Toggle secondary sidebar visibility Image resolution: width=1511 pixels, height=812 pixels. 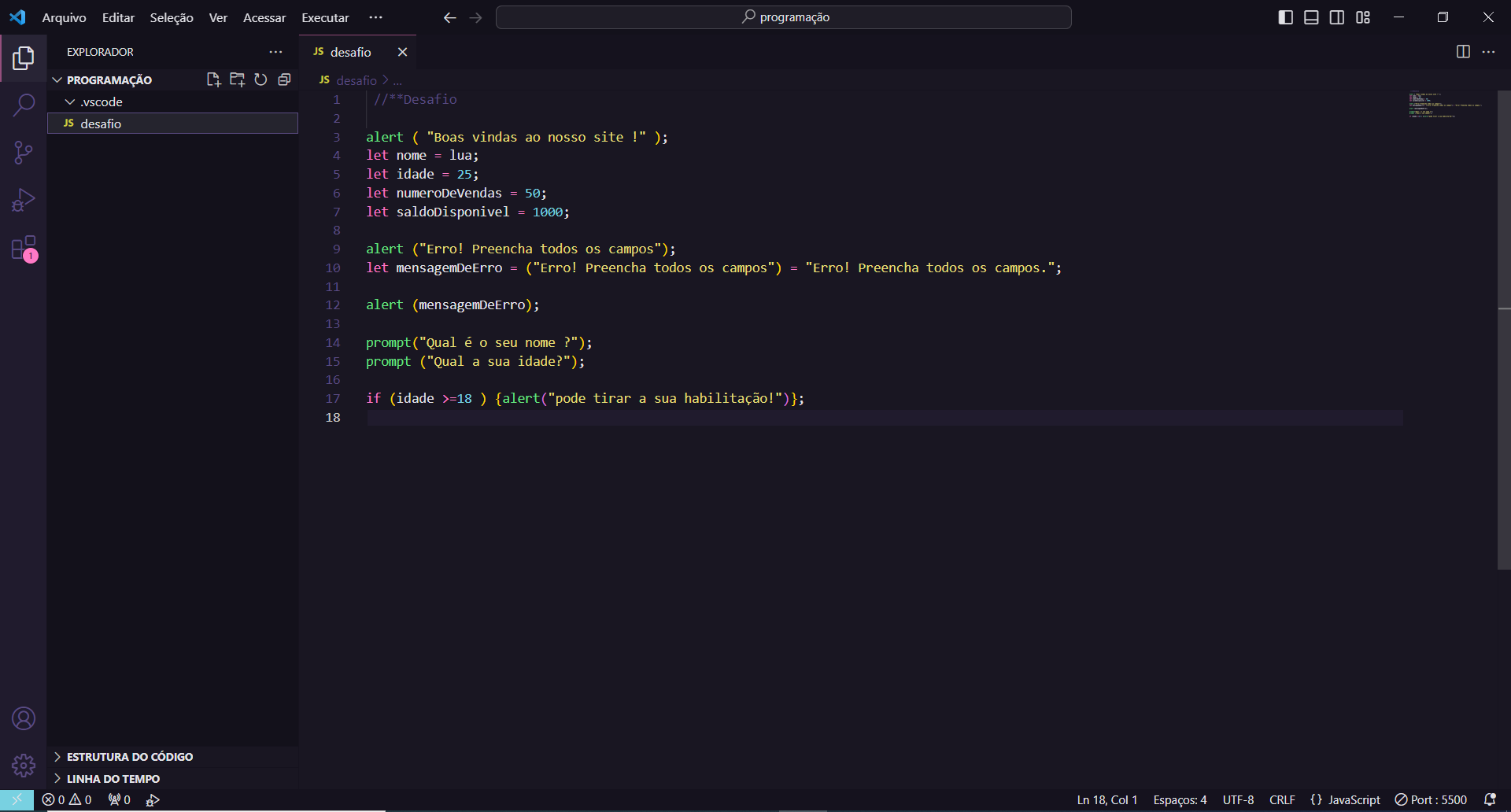tap(1337, 17)
